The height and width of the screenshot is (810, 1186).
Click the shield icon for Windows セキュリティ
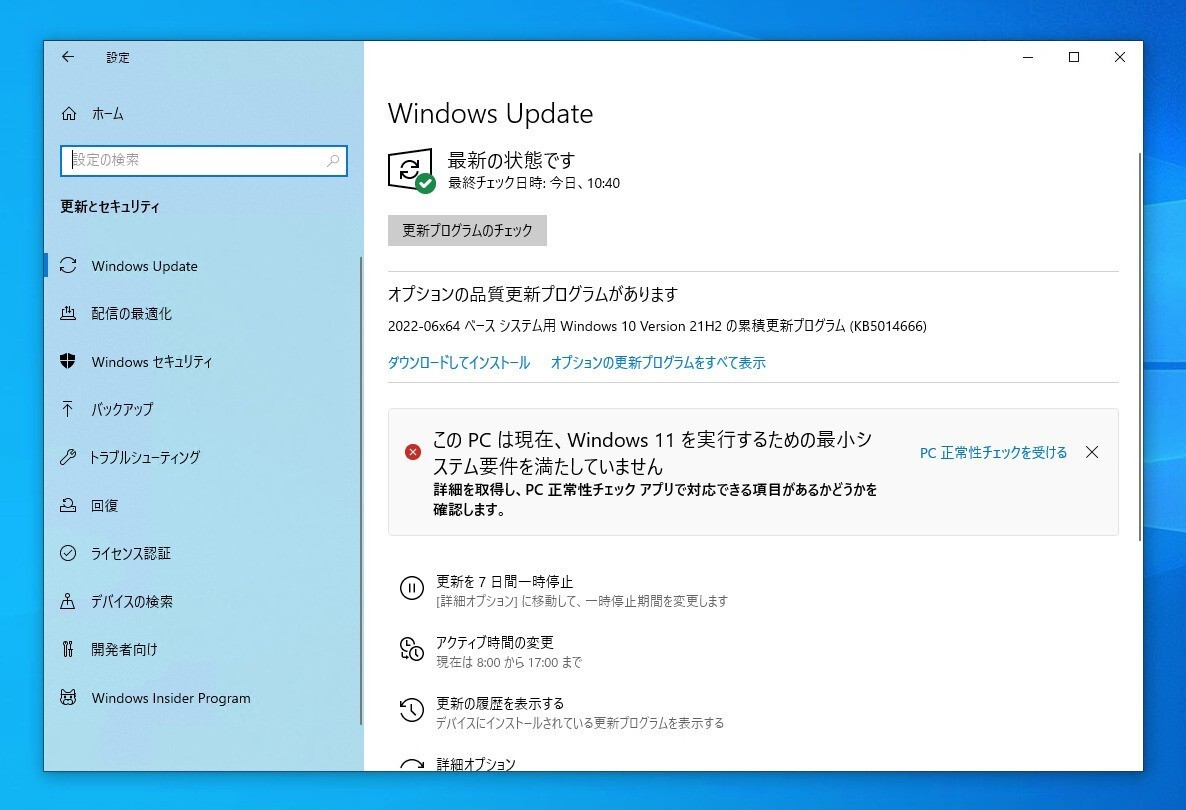point(68,361)
